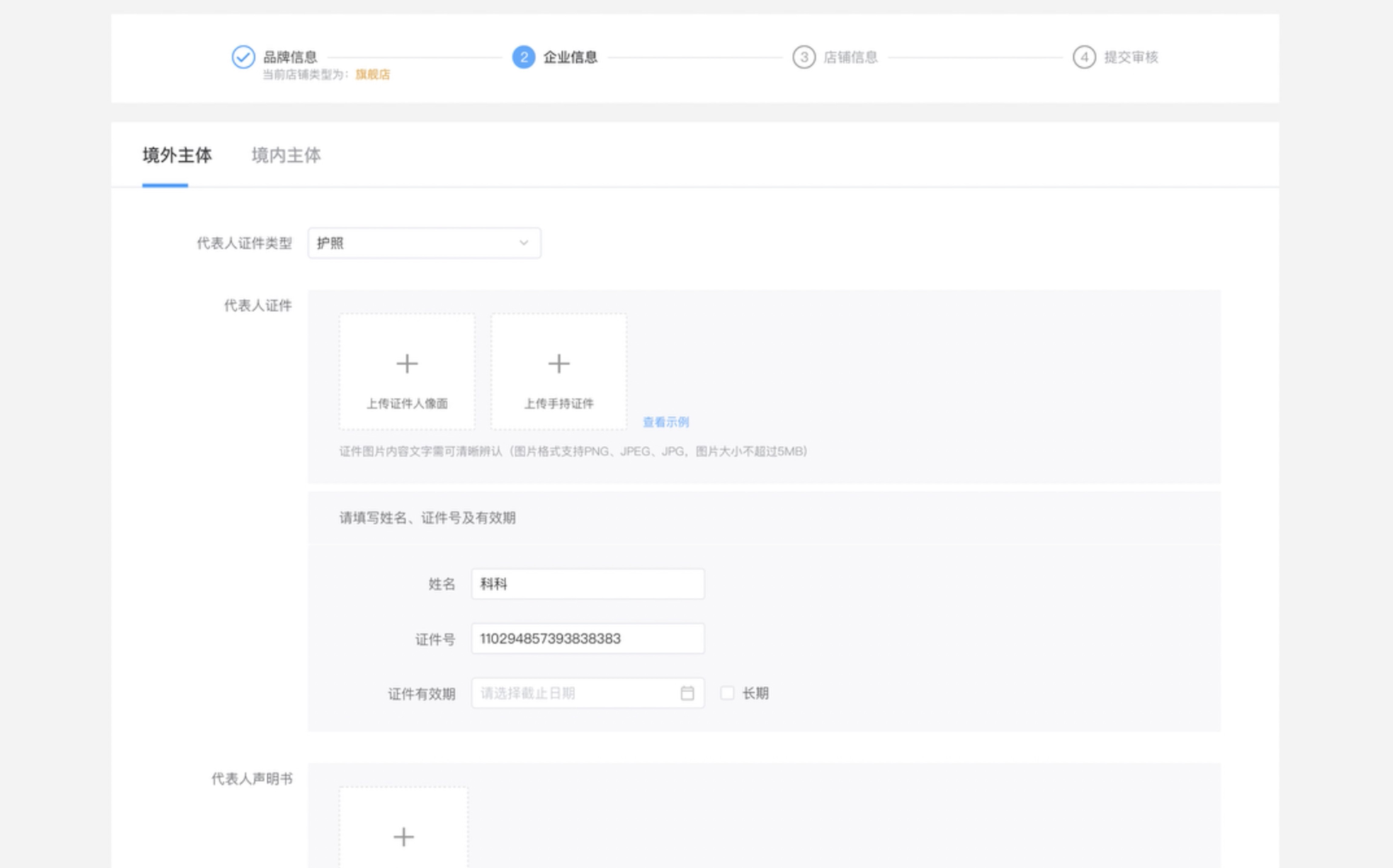The width and height of the screenshot is (1393, 868).
Task: Click the completed 品牌信息 checkmark step icon
Action: [x=243, y=57]
